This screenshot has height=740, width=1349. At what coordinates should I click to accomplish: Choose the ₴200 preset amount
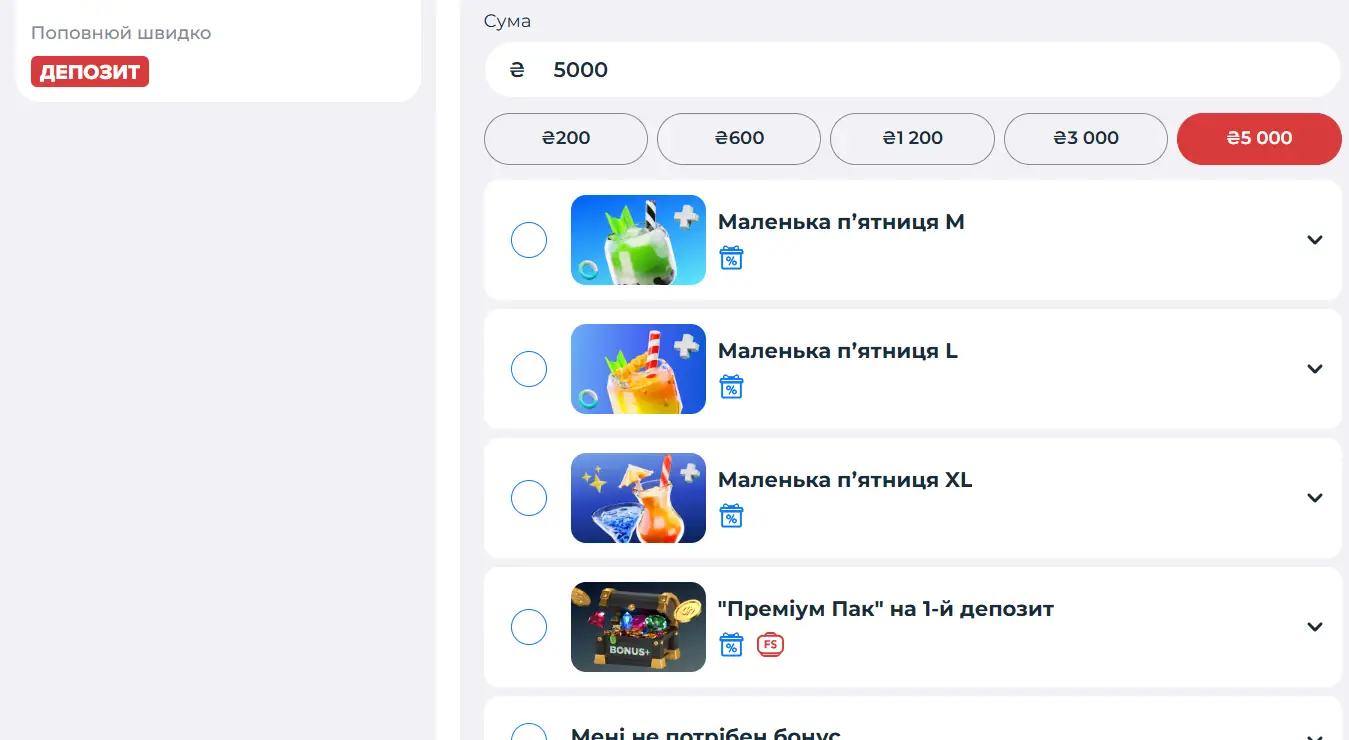(x=566, y=138)
